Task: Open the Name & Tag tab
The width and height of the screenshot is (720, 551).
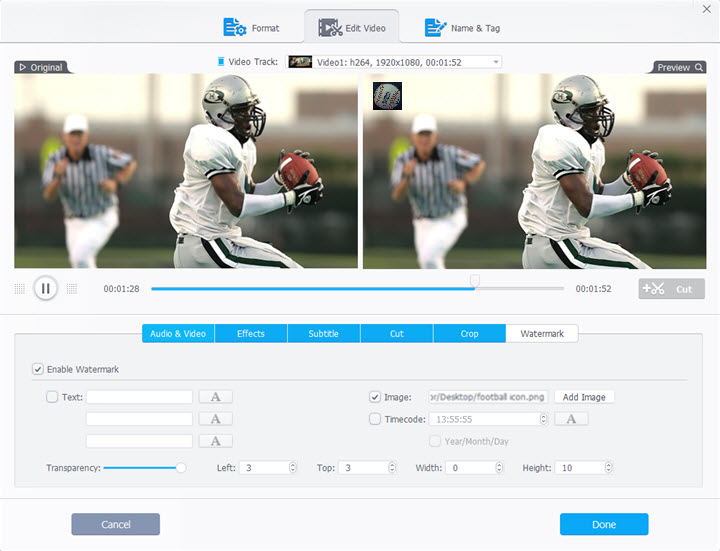Action: [462, 28]
